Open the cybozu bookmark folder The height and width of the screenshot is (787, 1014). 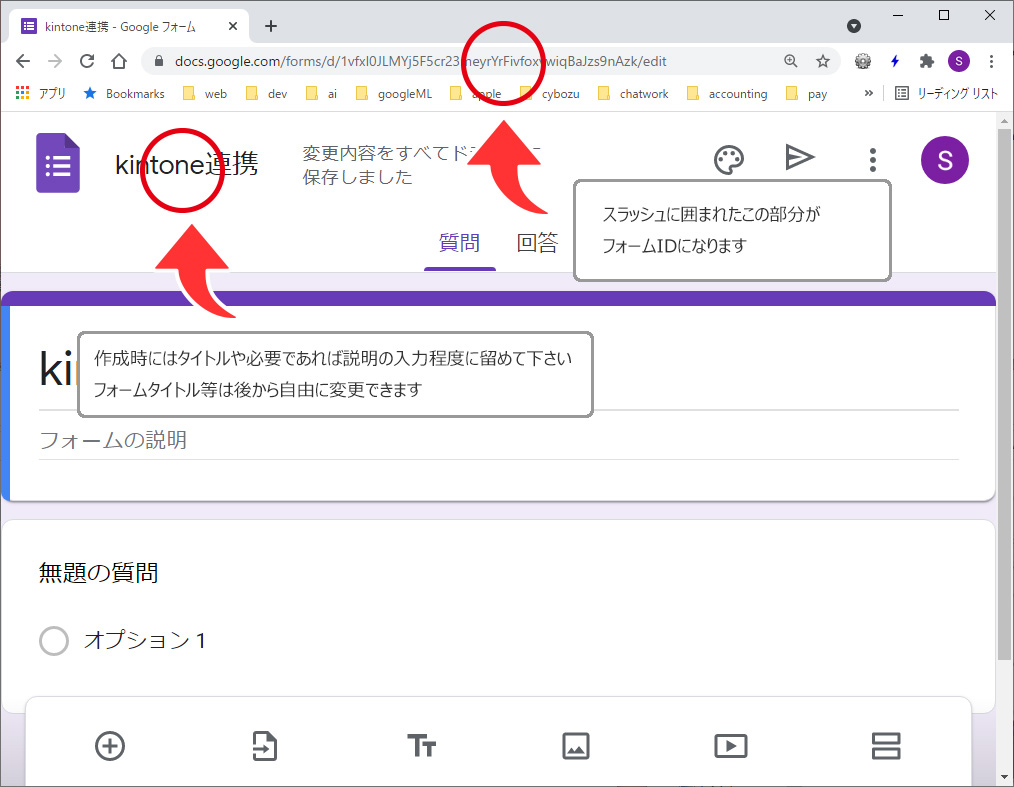[551, 94]
